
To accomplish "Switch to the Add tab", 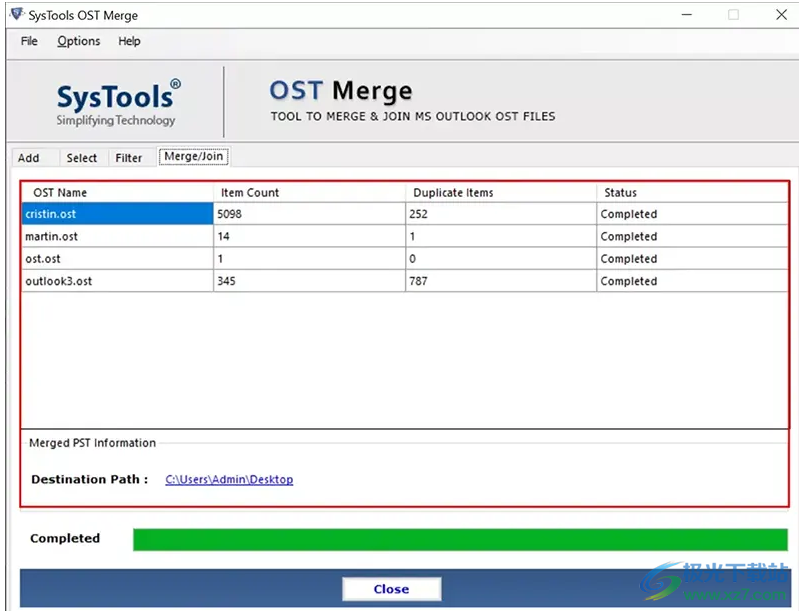I will tap(29, 158).
